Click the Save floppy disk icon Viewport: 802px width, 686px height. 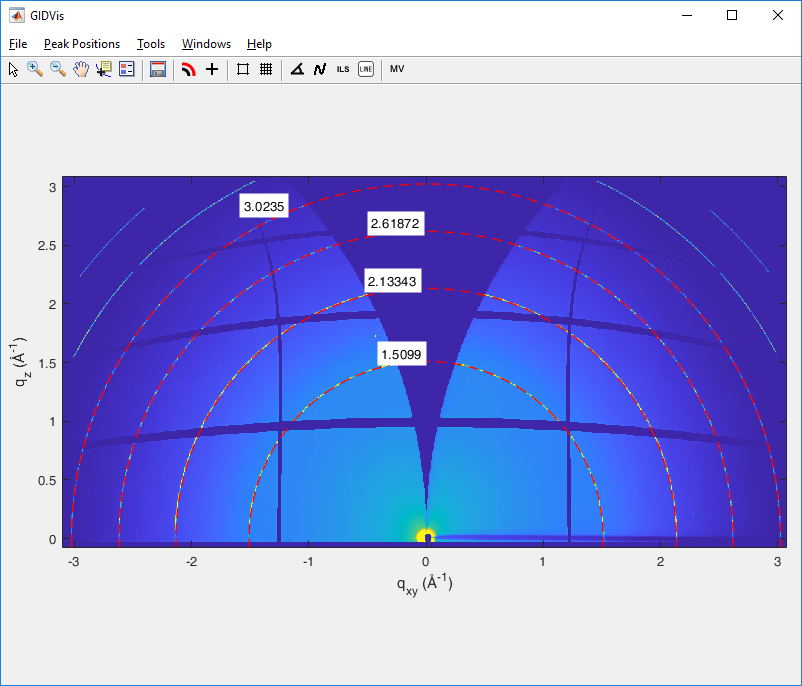[157, 69]
